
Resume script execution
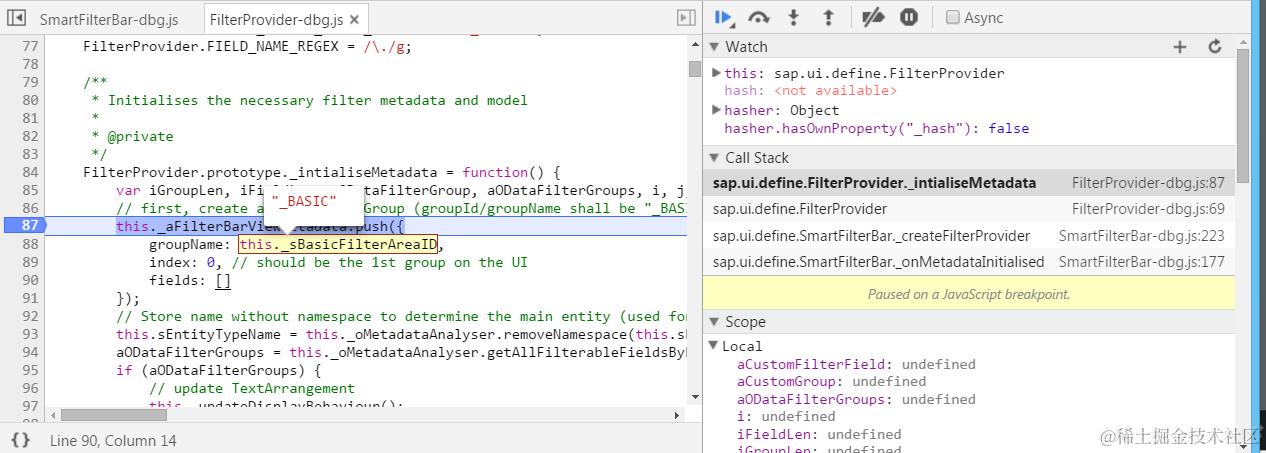click(x=725, y=17)
